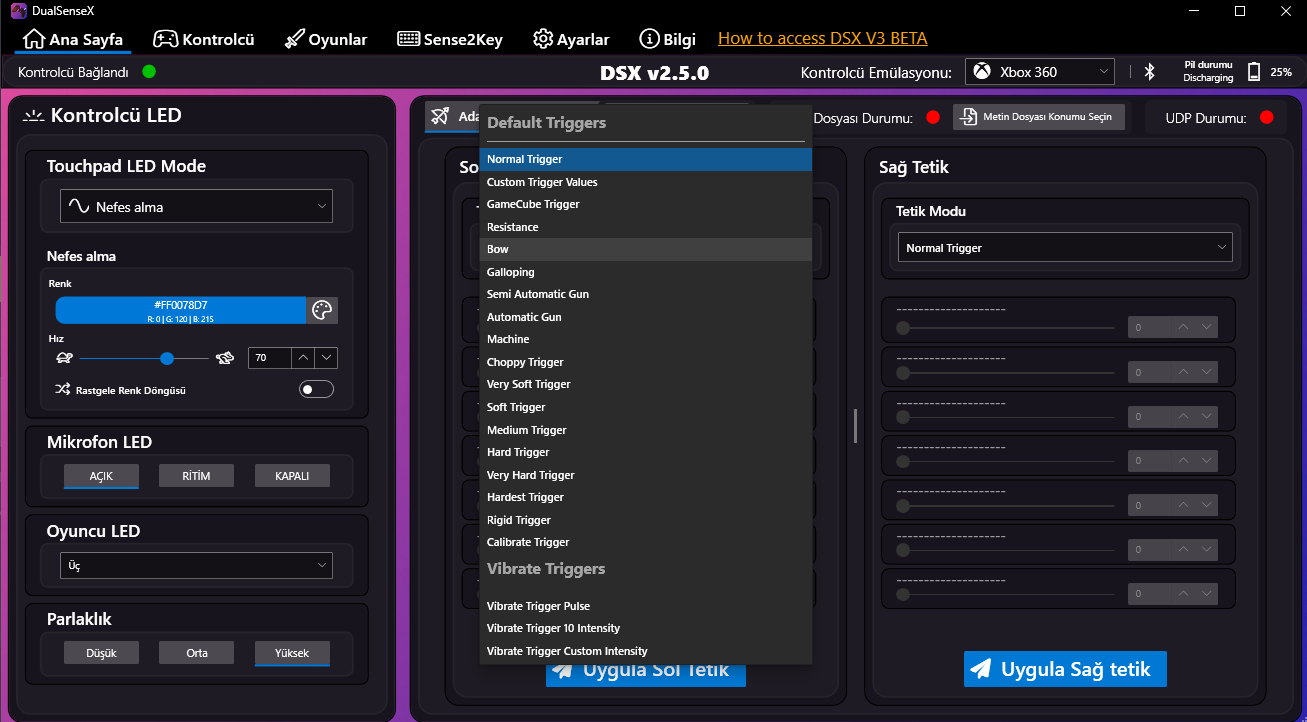Expand the Oyuncu LED dropdown showing Üç
Screen dimensions: 1307x722
(196, 565)
